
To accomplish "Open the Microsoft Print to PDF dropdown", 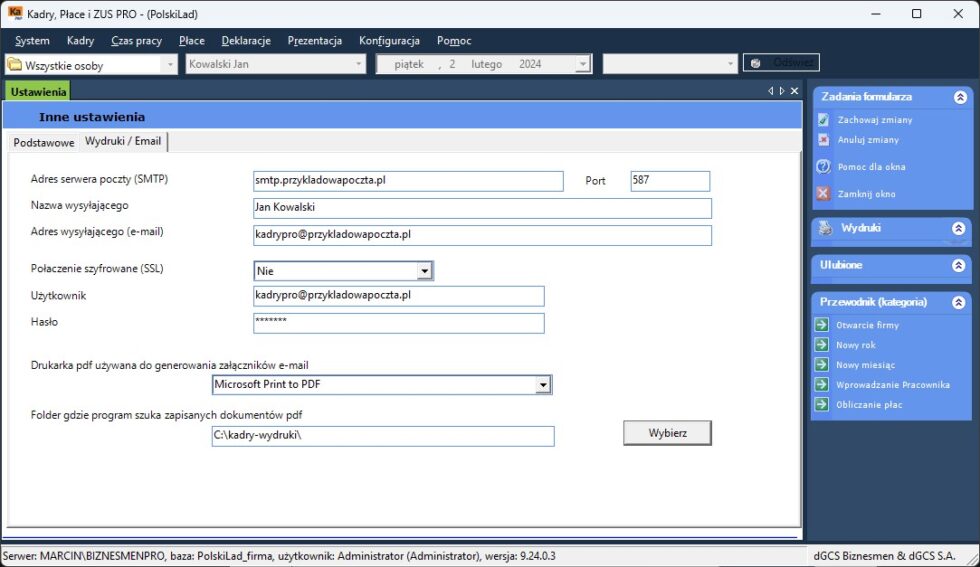I will [542, 384].
